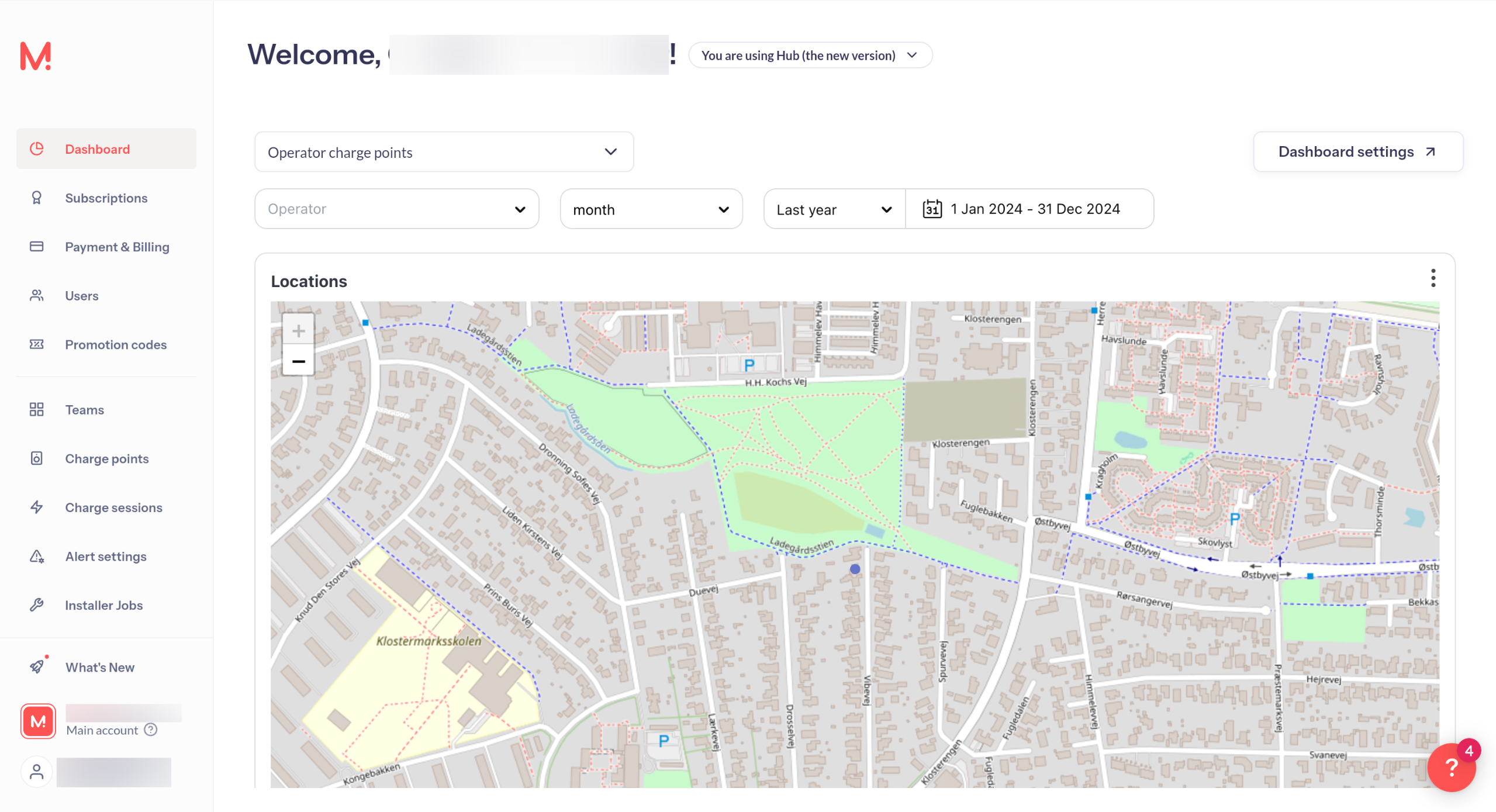Image resolution: width=1496 pixels, height=812 pixels.
Task: Click the purple charge point marker on map
Action: [854, 569]
